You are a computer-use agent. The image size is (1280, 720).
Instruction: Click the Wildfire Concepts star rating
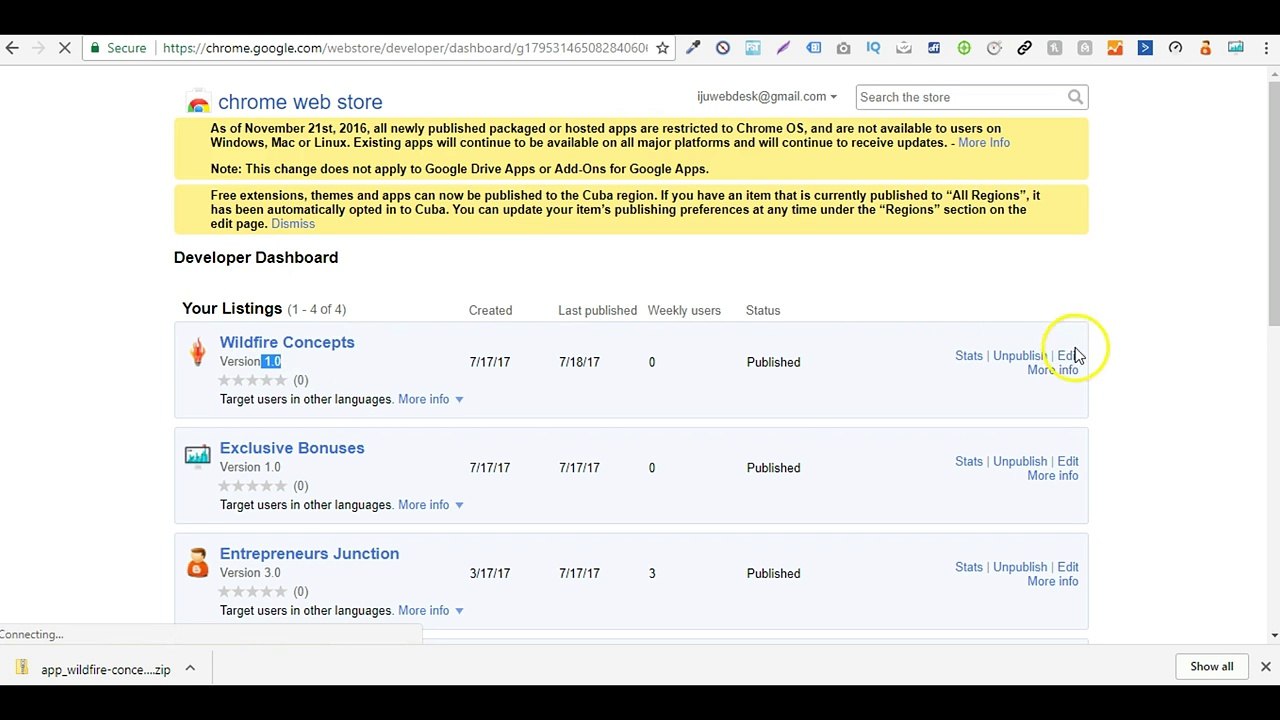click(x=253, y=380)
